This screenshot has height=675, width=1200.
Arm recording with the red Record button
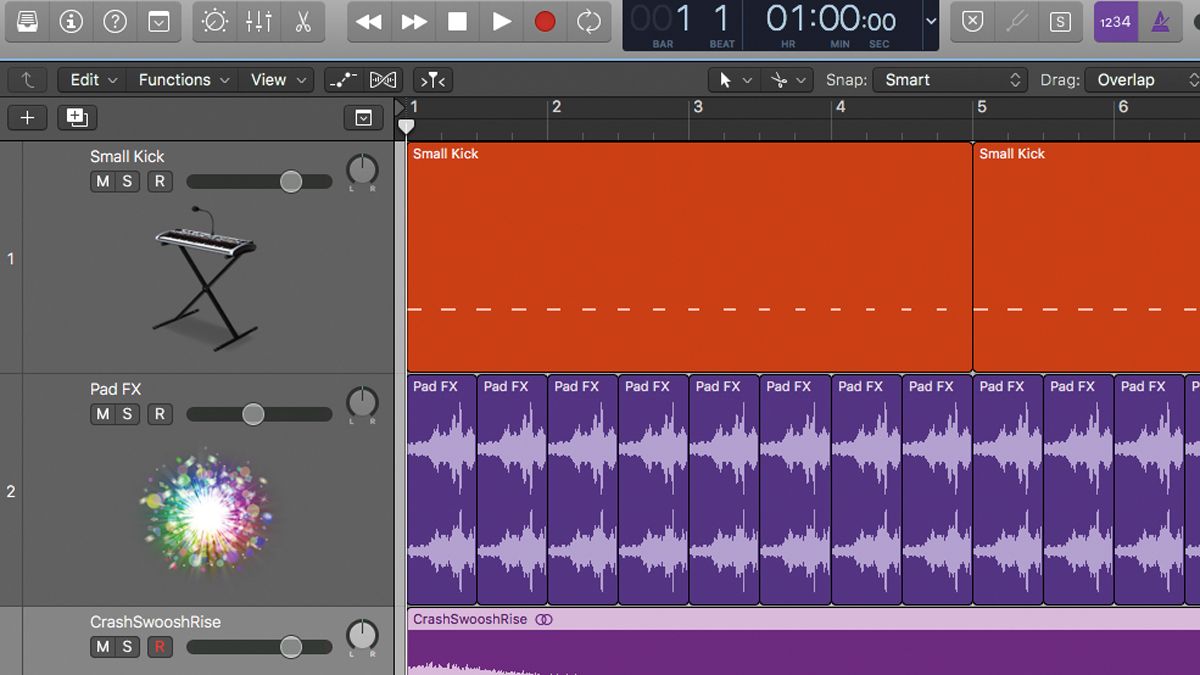coord(544,20)
